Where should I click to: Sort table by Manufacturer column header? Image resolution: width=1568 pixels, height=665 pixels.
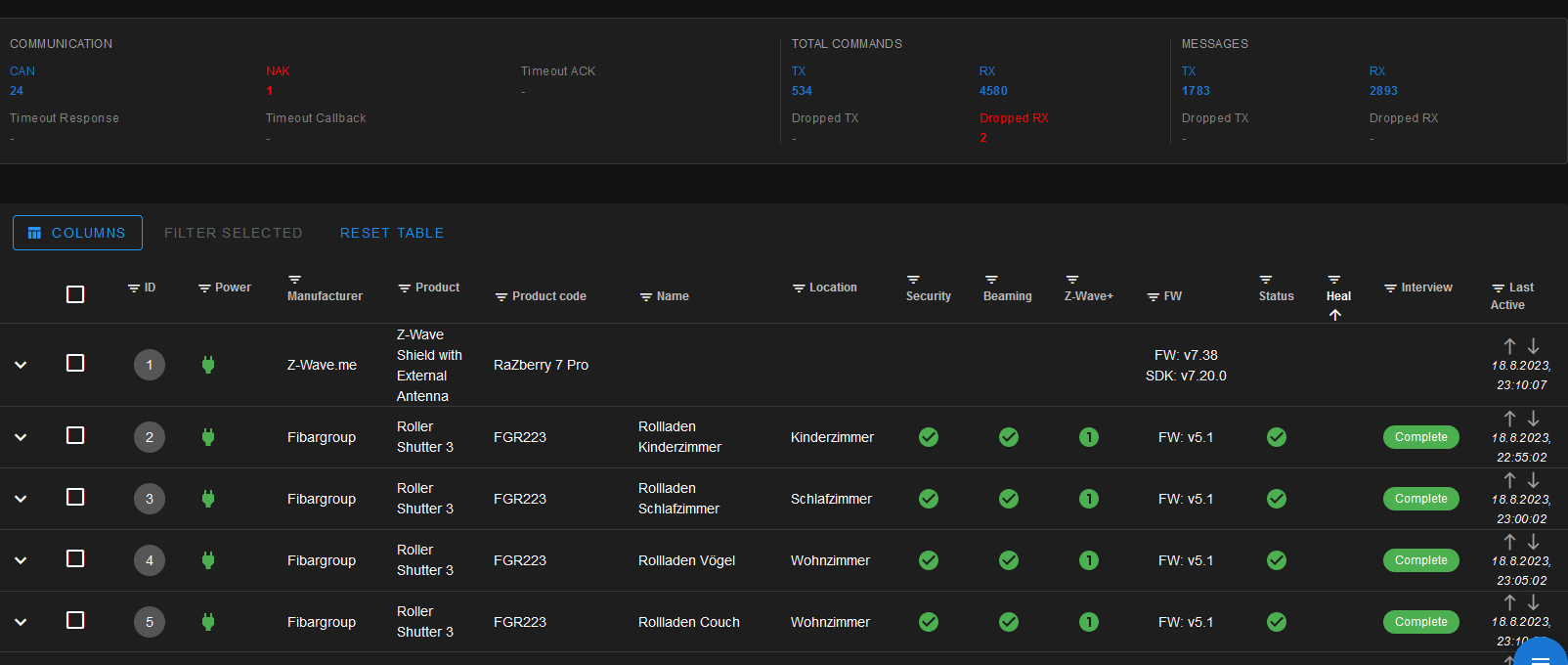tap(325, 296)
